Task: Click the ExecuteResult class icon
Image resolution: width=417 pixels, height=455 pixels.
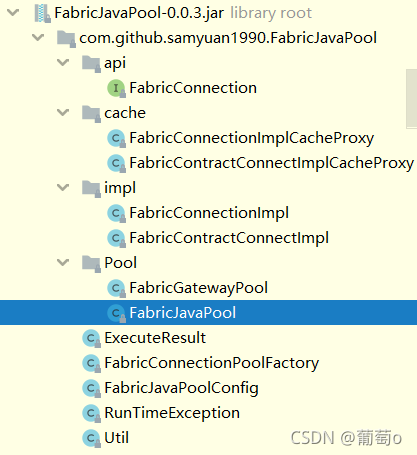Action: [91, 338]
